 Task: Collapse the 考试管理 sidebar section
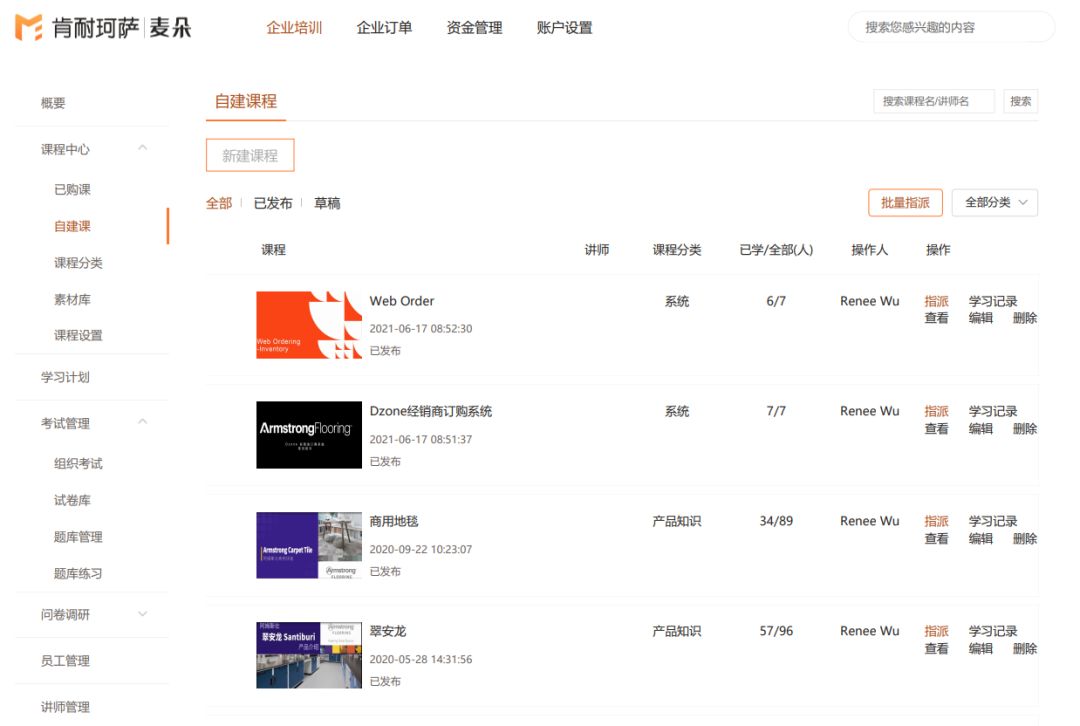pos(142,423)
